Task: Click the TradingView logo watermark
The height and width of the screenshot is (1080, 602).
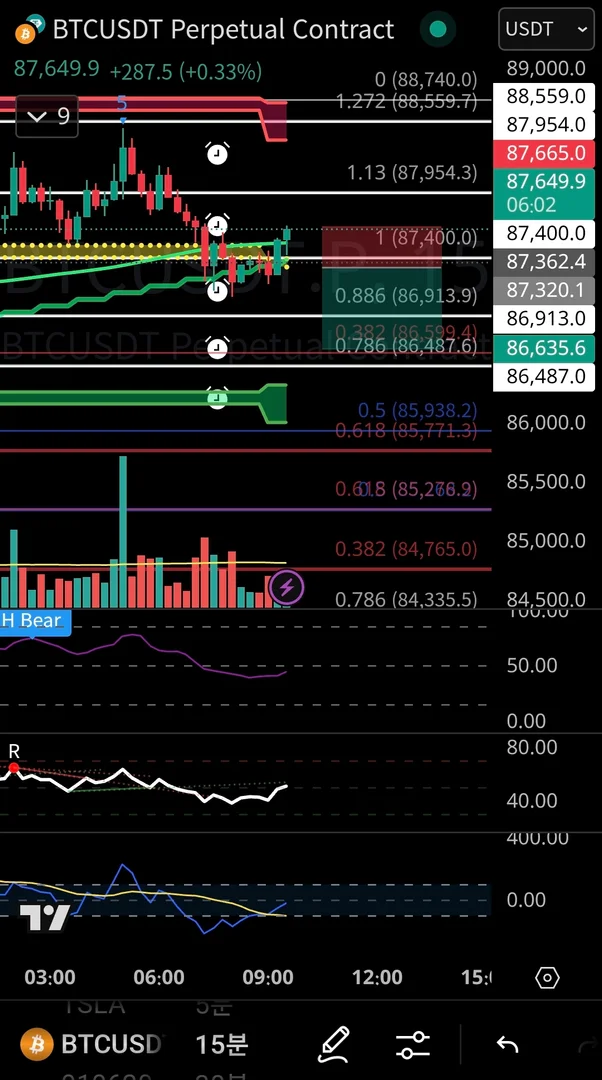Action: point(45,917)
